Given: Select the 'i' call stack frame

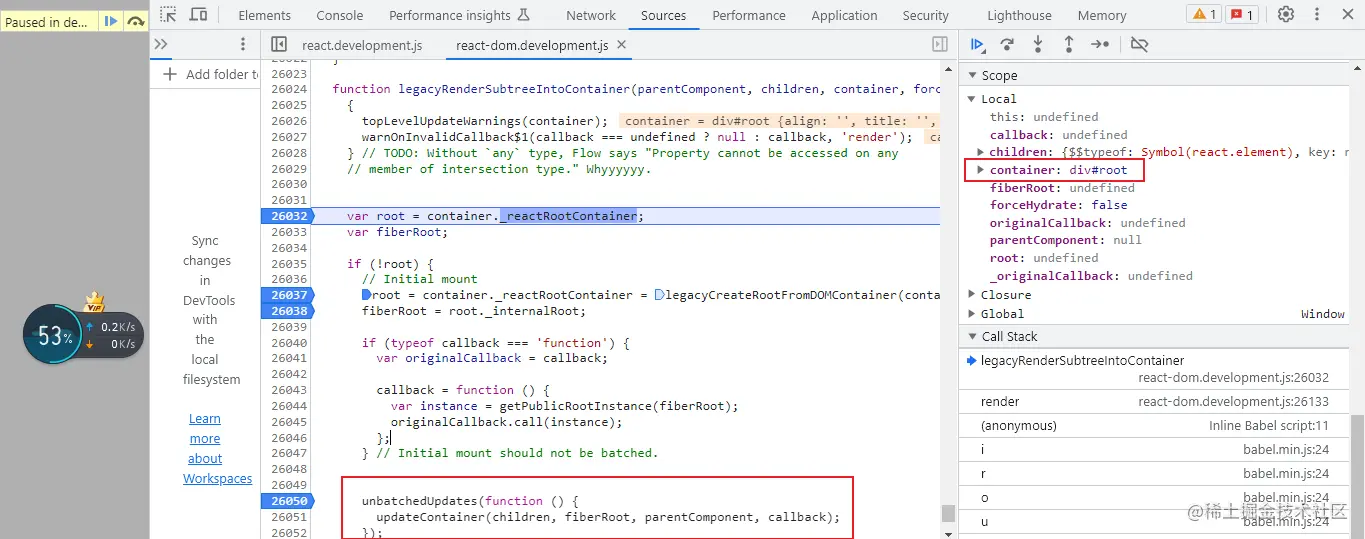Looking at the screenshot, I should 1155,450.
